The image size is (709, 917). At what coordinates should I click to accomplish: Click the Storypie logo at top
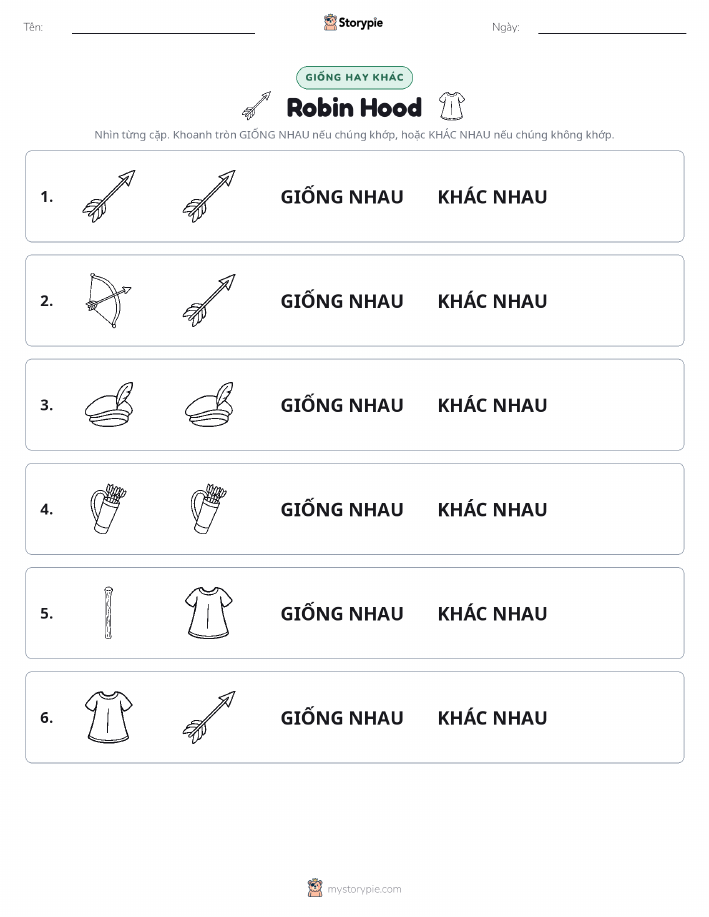click(x=353, y=23)
